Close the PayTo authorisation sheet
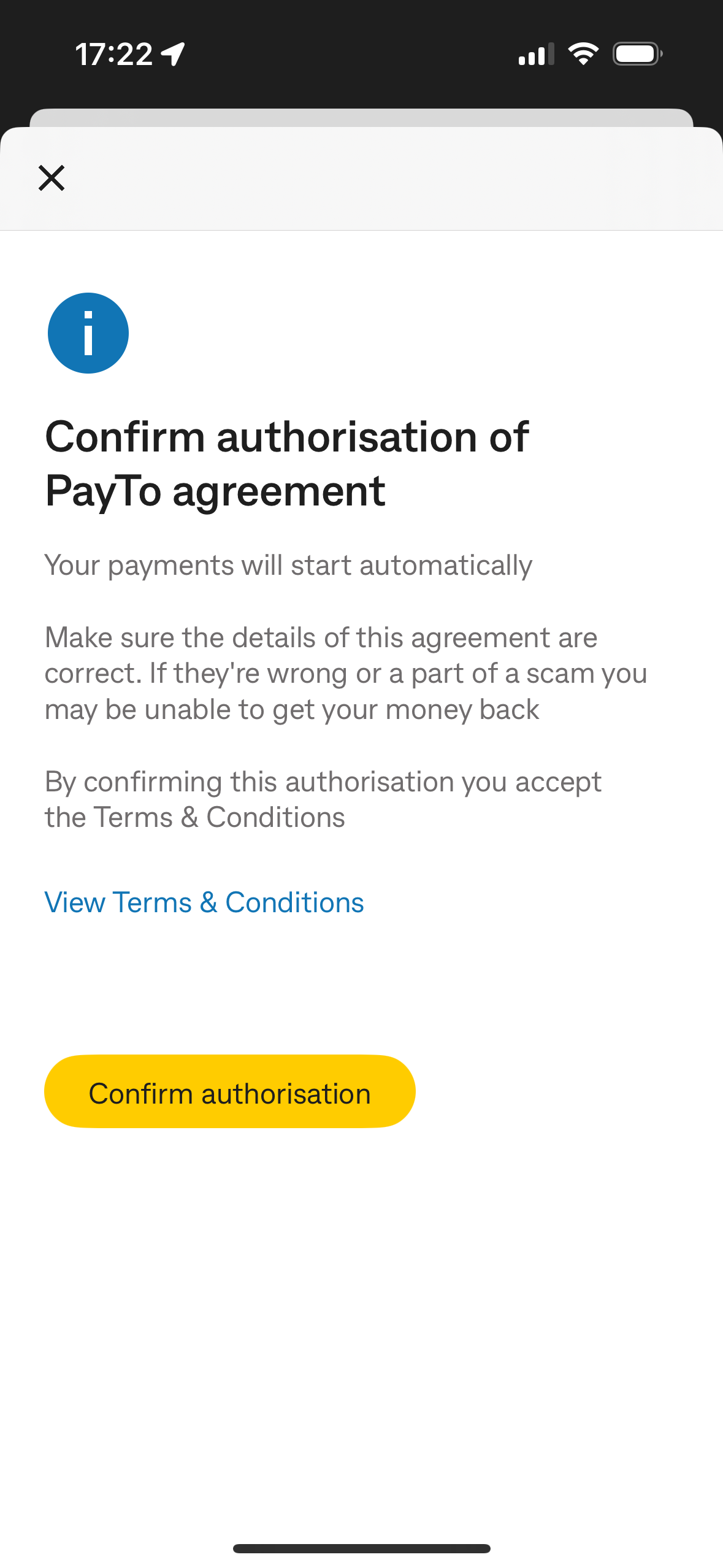 coord(52,178)
